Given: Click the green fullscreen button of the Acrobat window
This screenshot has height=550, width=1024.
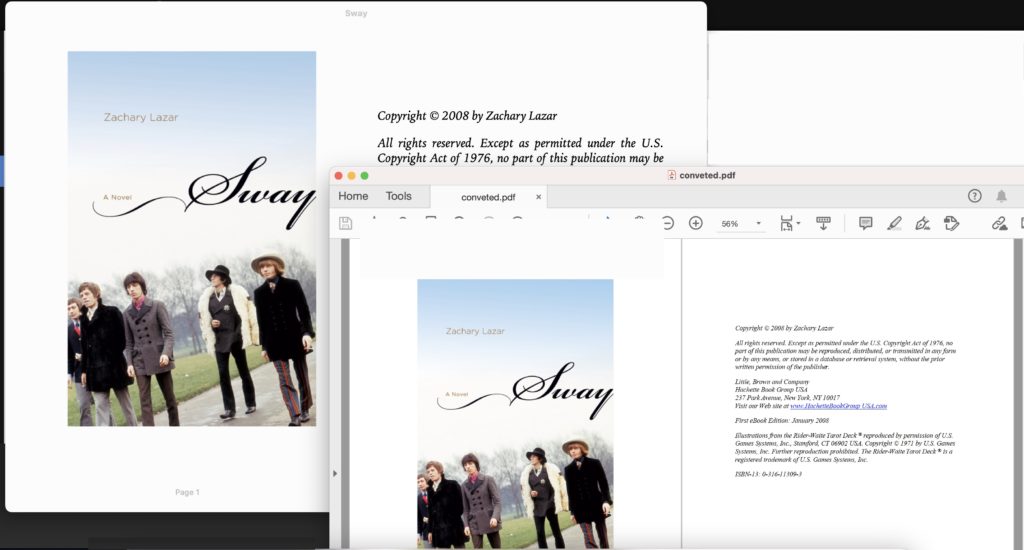Looking at the screenshot, I should click(364, 176).
